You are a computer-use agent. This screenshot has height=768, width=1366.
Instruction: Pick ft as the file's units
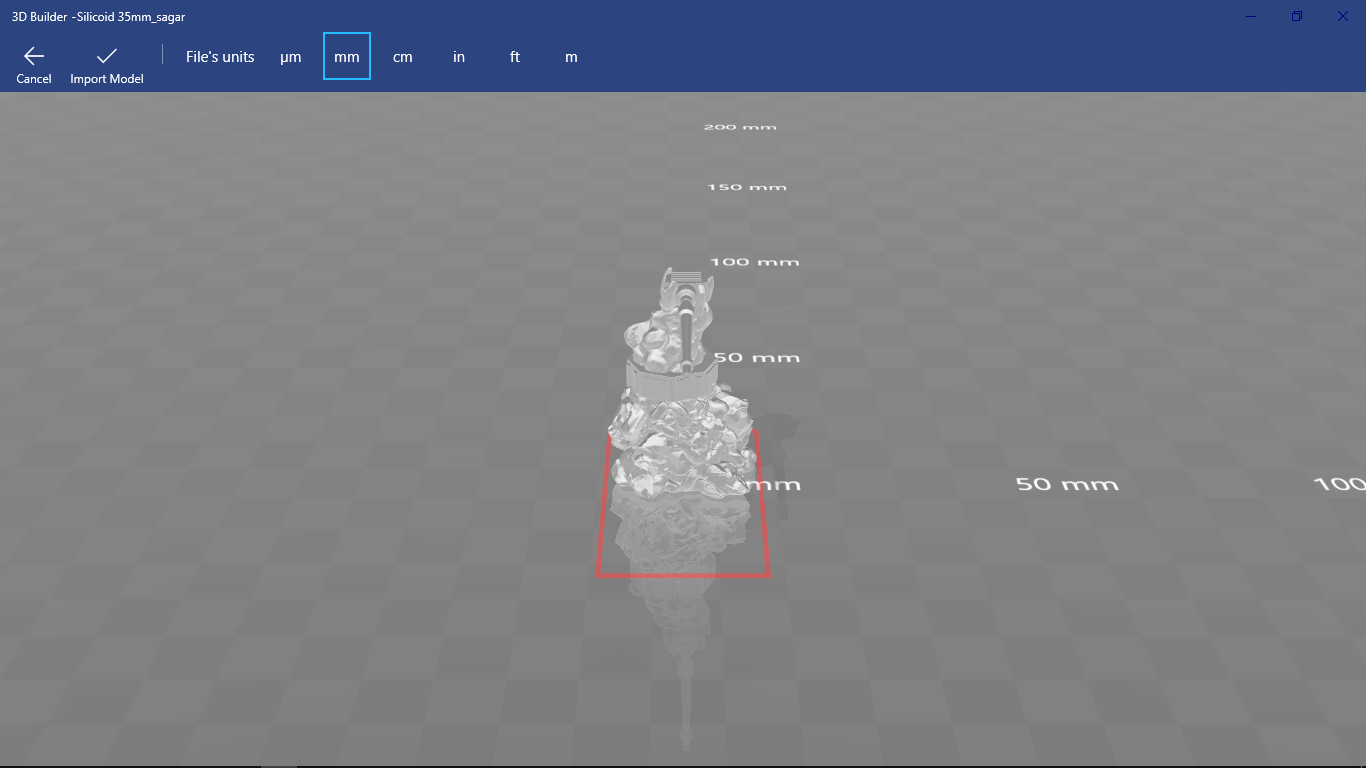[515, 57]
